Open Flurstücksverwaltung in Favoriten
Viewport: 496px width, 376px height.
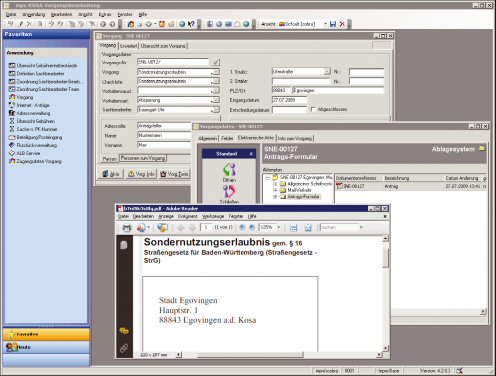tap(33, 145)
